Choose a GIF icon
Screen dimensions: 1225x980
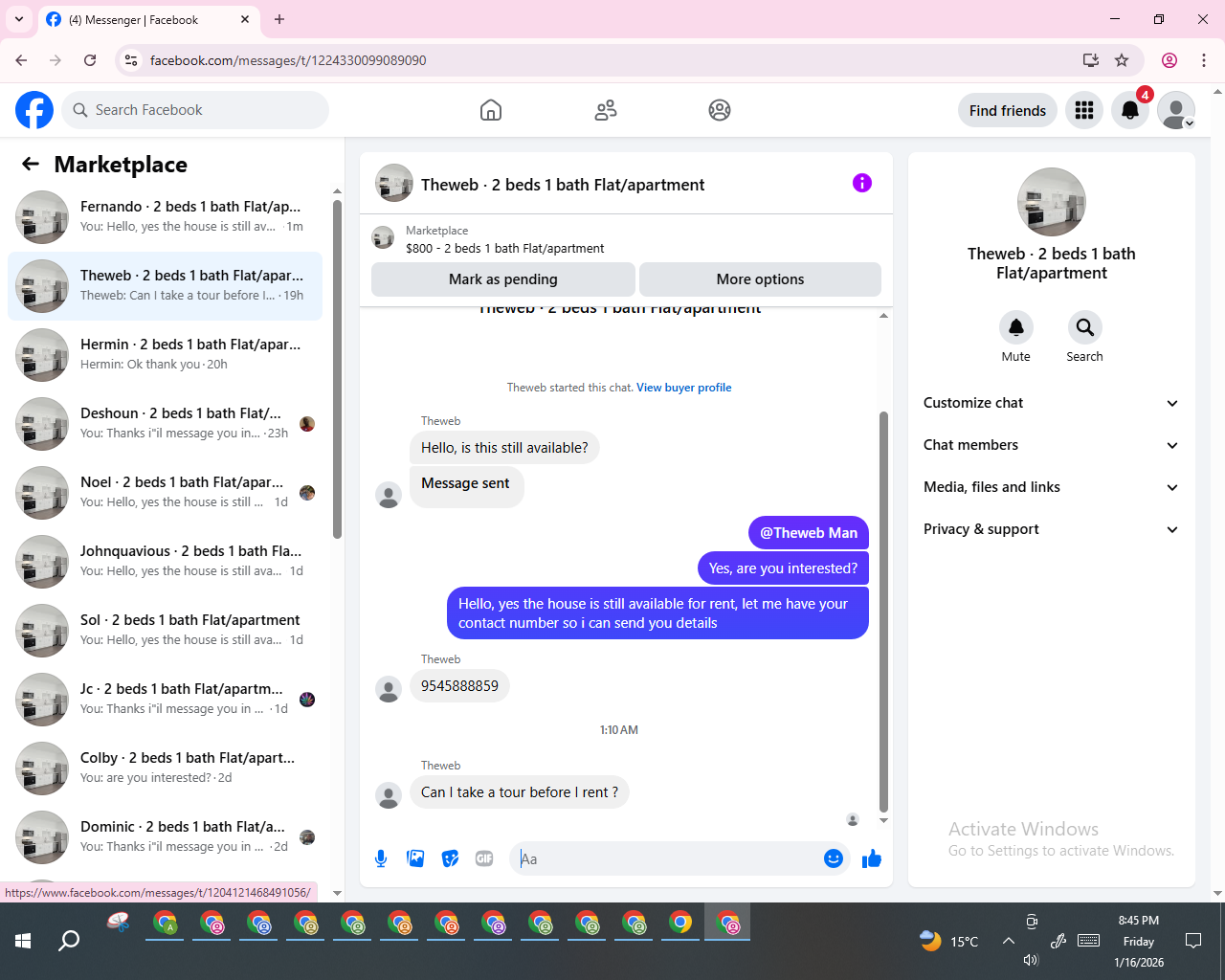(x=484, y=858)
